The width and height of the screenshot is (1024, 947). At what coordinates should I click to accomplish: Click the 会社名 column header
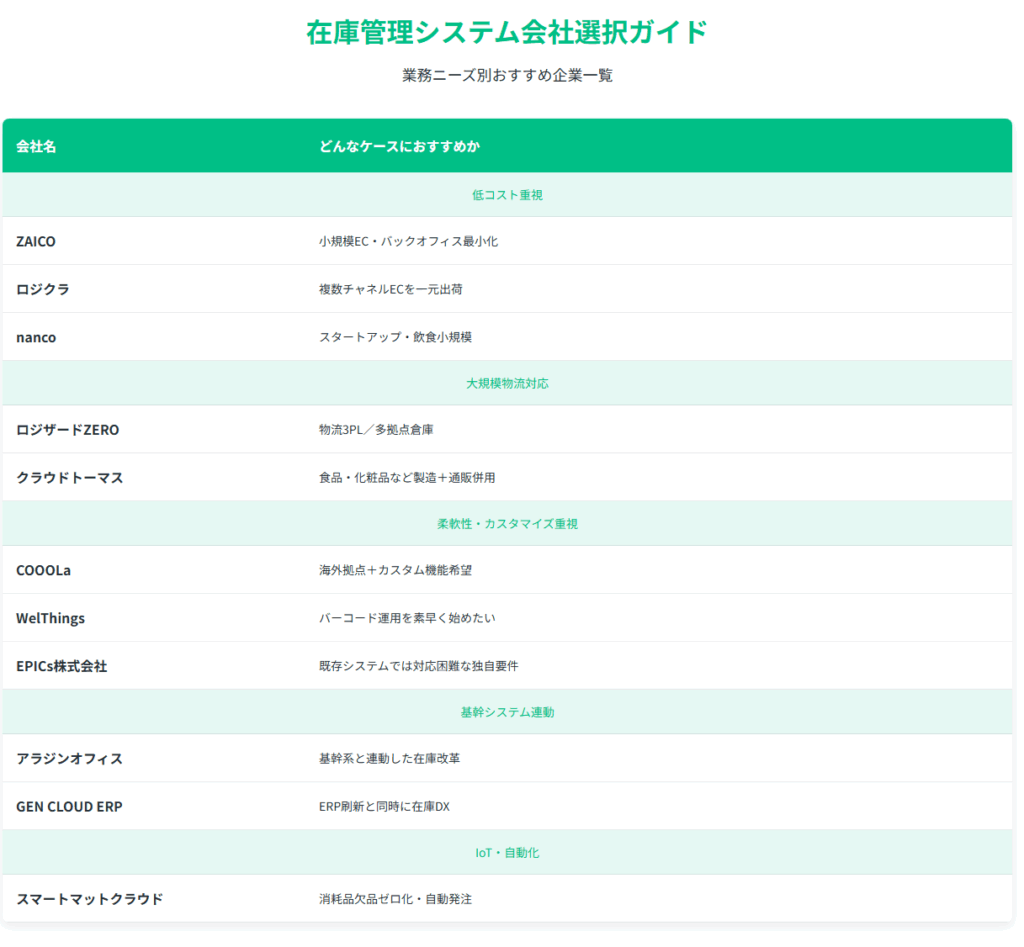[36, 147]
